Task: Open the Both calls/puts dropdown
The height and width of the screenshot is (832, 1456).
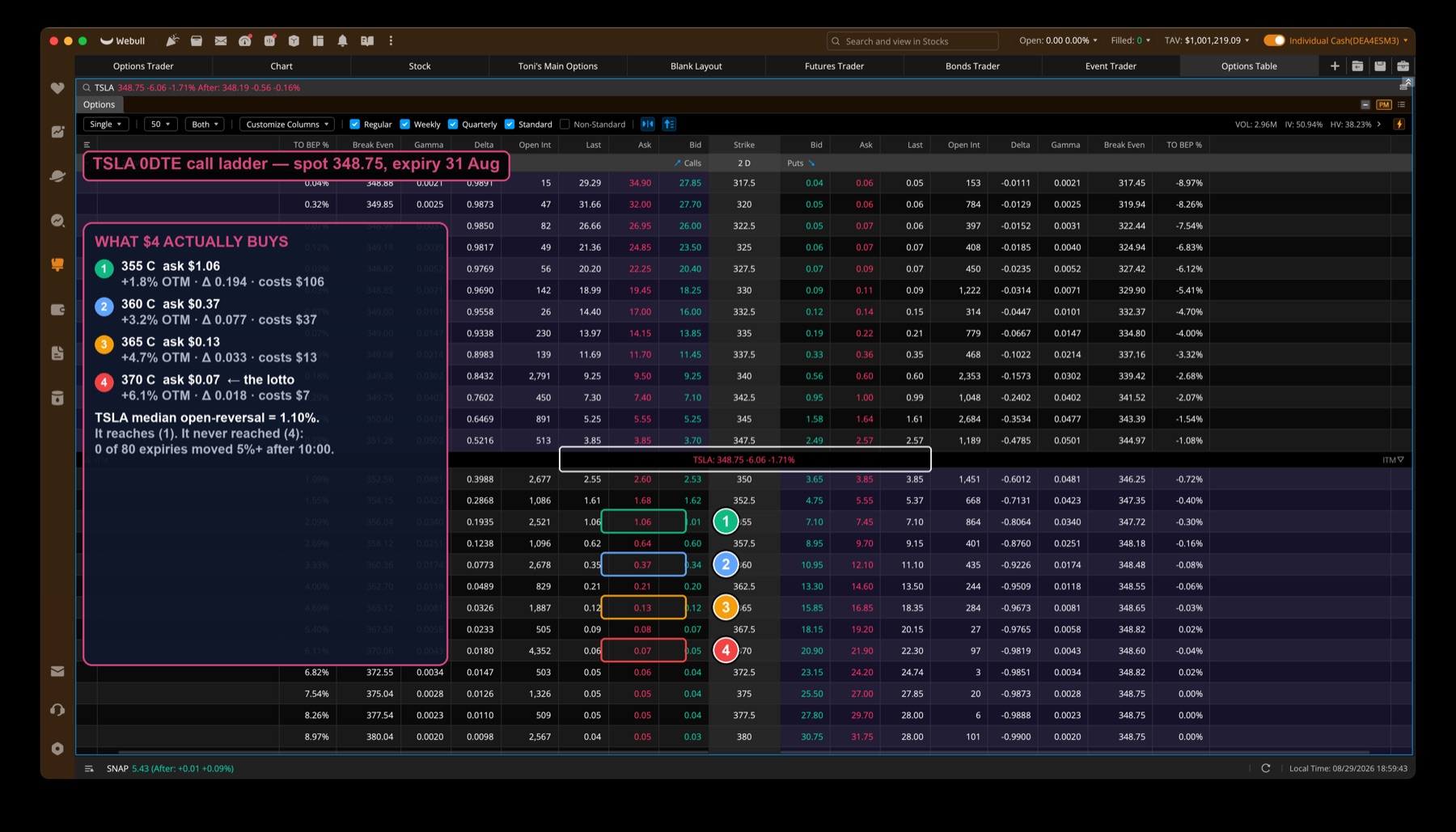Action: 205,124
